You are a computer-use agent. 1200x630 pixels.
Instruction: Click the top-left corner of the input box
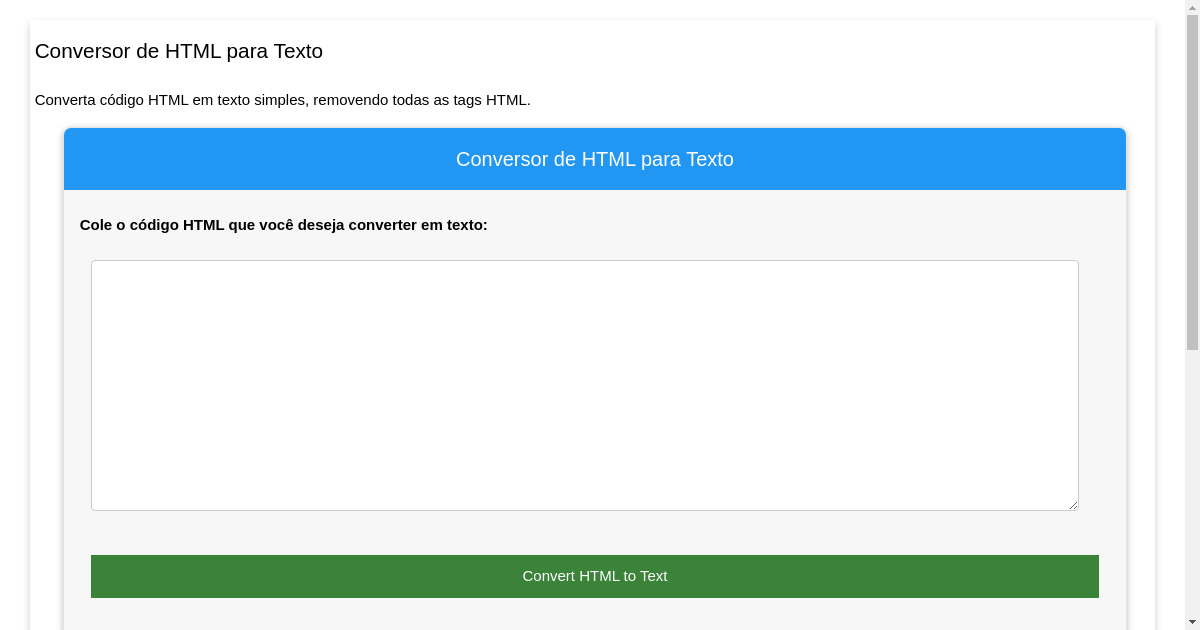click(x=100, y=270)
